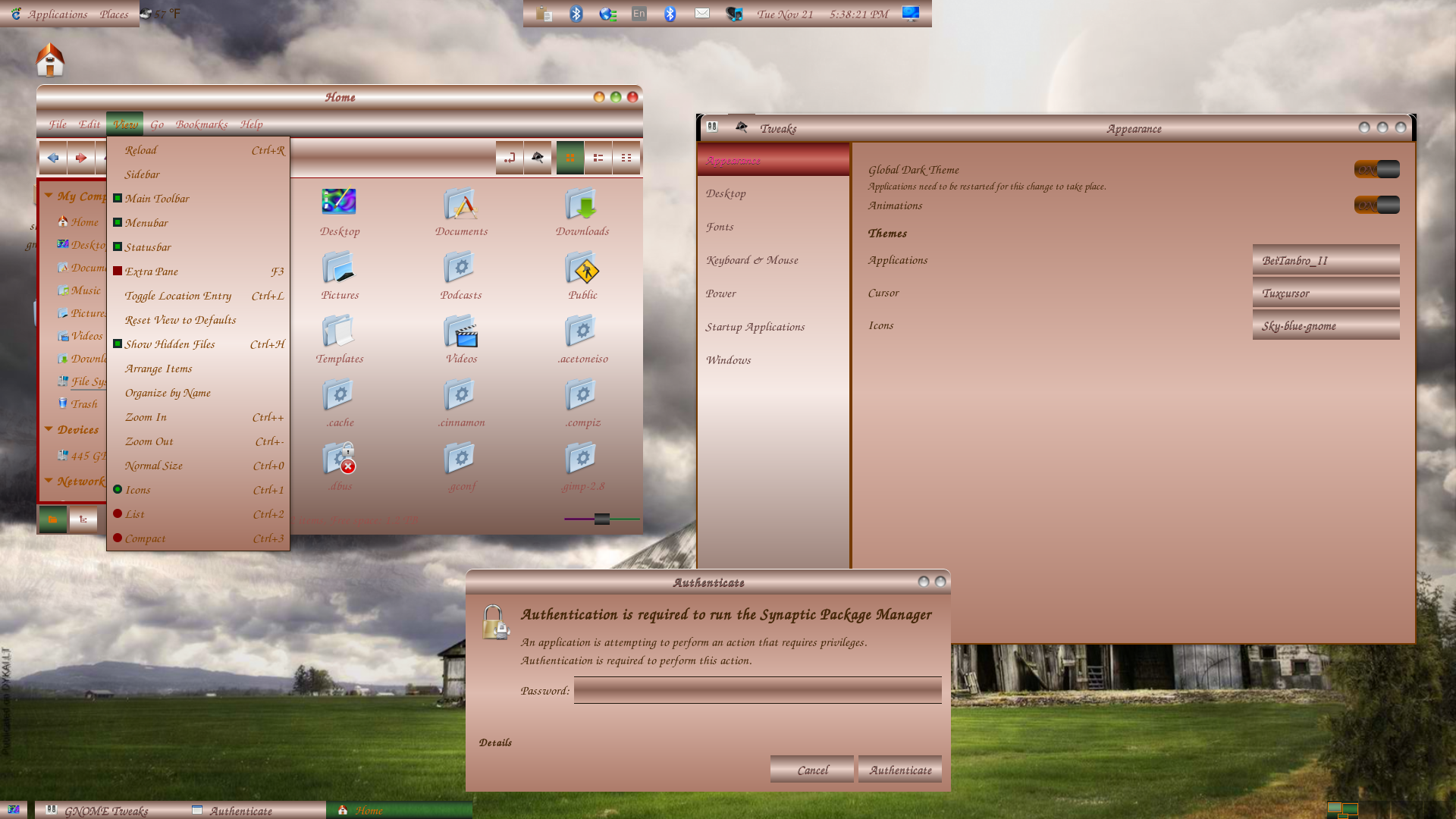Select Fonts in Tweaks sidebar
This screenshot has width=1456, height=819.
(x=773, y=227)
